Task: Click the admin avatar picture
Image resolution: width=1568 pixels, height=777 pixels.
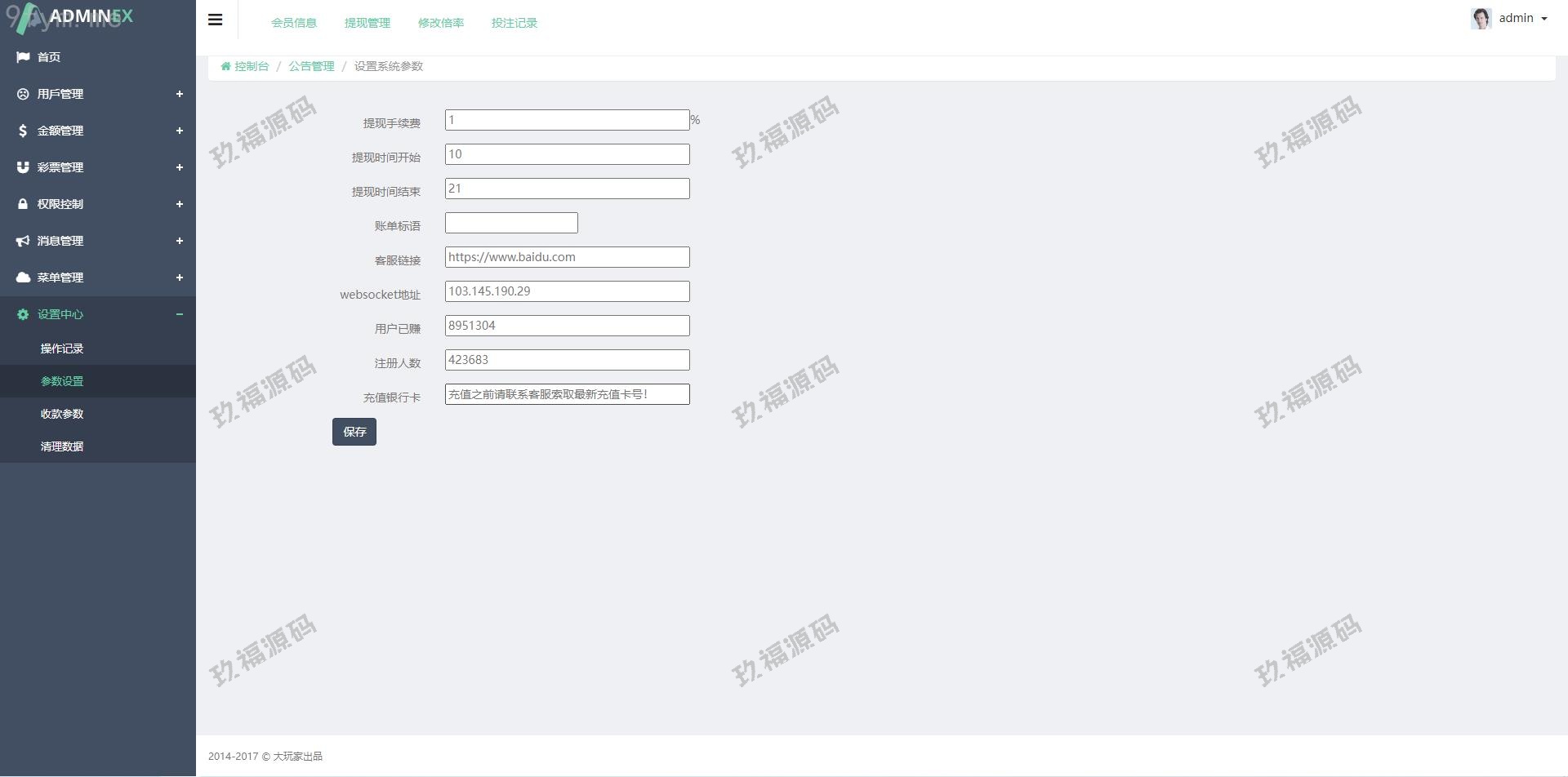Action: click(1481, 18)
